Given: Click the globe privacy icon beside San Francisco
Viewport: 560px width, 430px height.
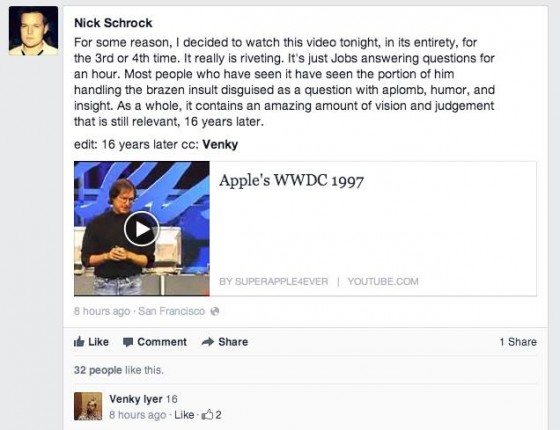Looking at the screenshot, I should [x=215, y=311].
